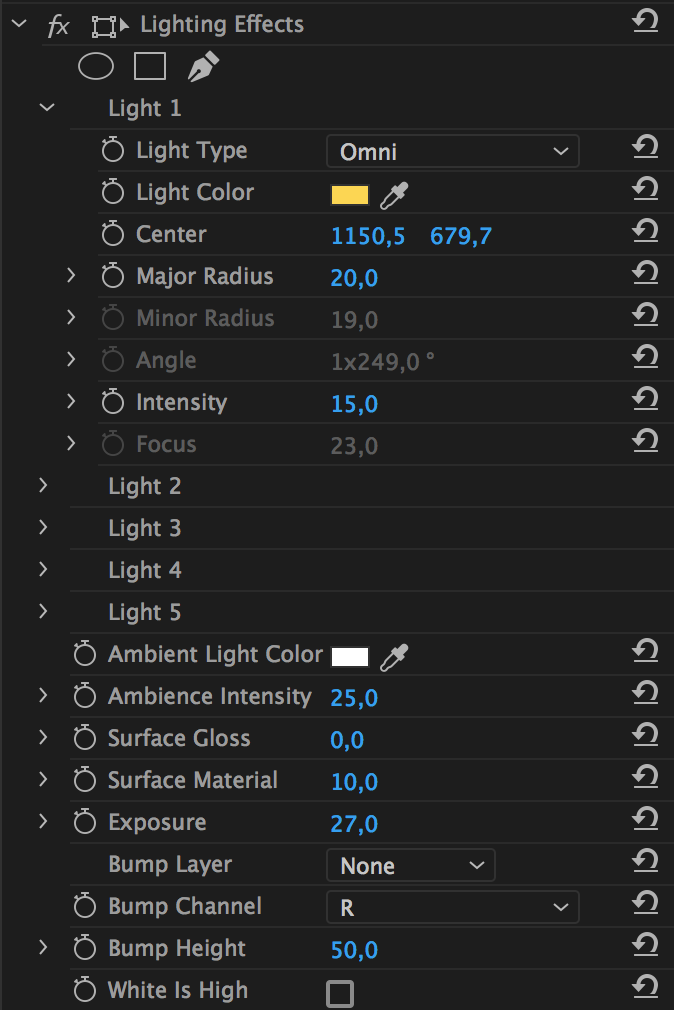Pick Ambient Light Color with eyedropper

pos(394,657)
